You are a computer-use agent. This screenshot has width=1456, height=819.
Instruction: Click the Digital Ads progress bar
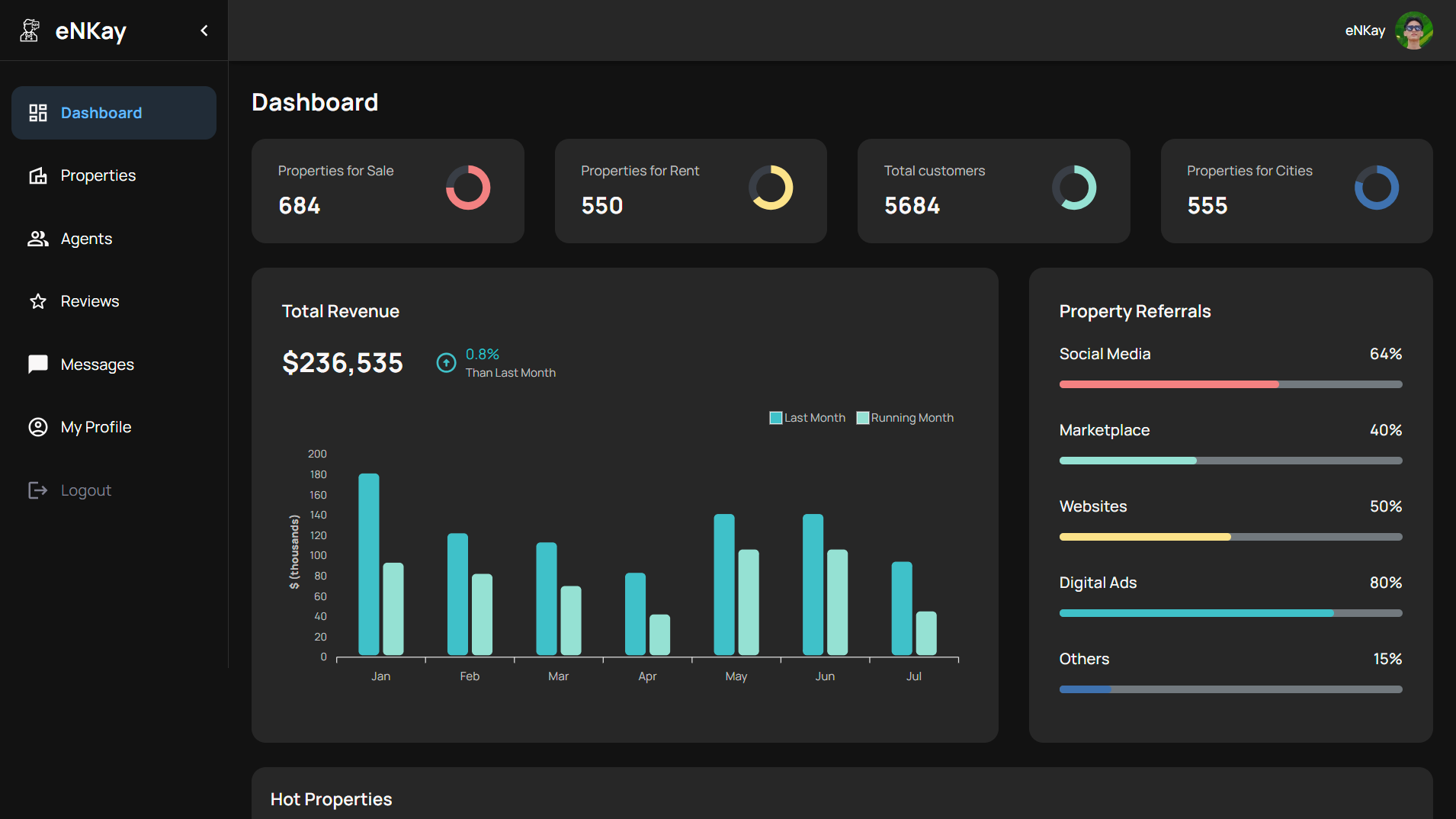click(x=1230, y=612)
